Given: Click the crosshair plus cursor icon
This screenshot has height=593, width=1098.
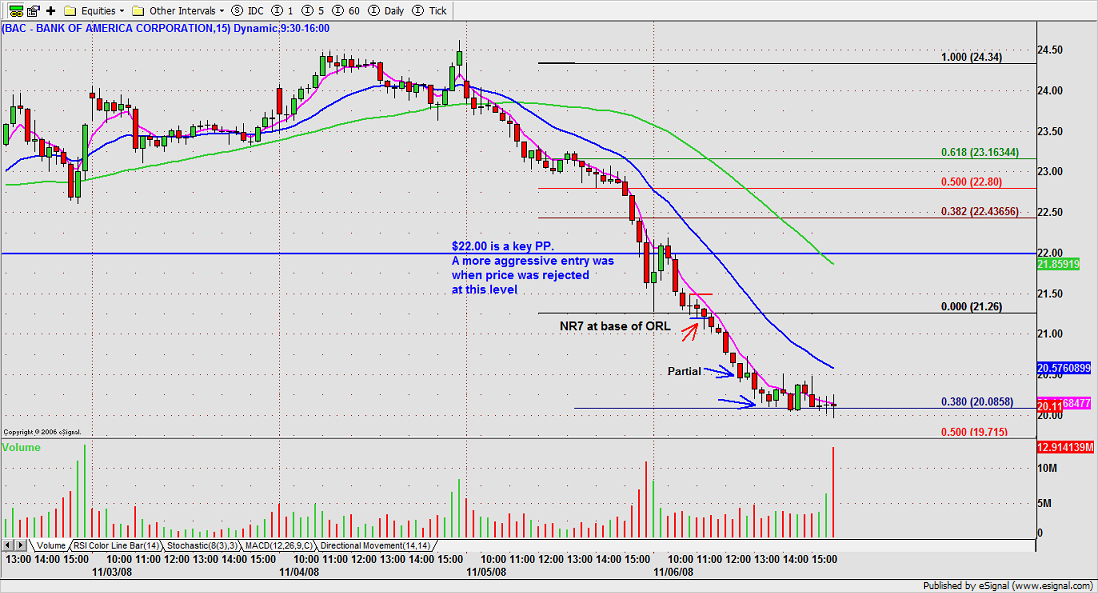Looking at the screenshot, I should (x=50, y=11).
